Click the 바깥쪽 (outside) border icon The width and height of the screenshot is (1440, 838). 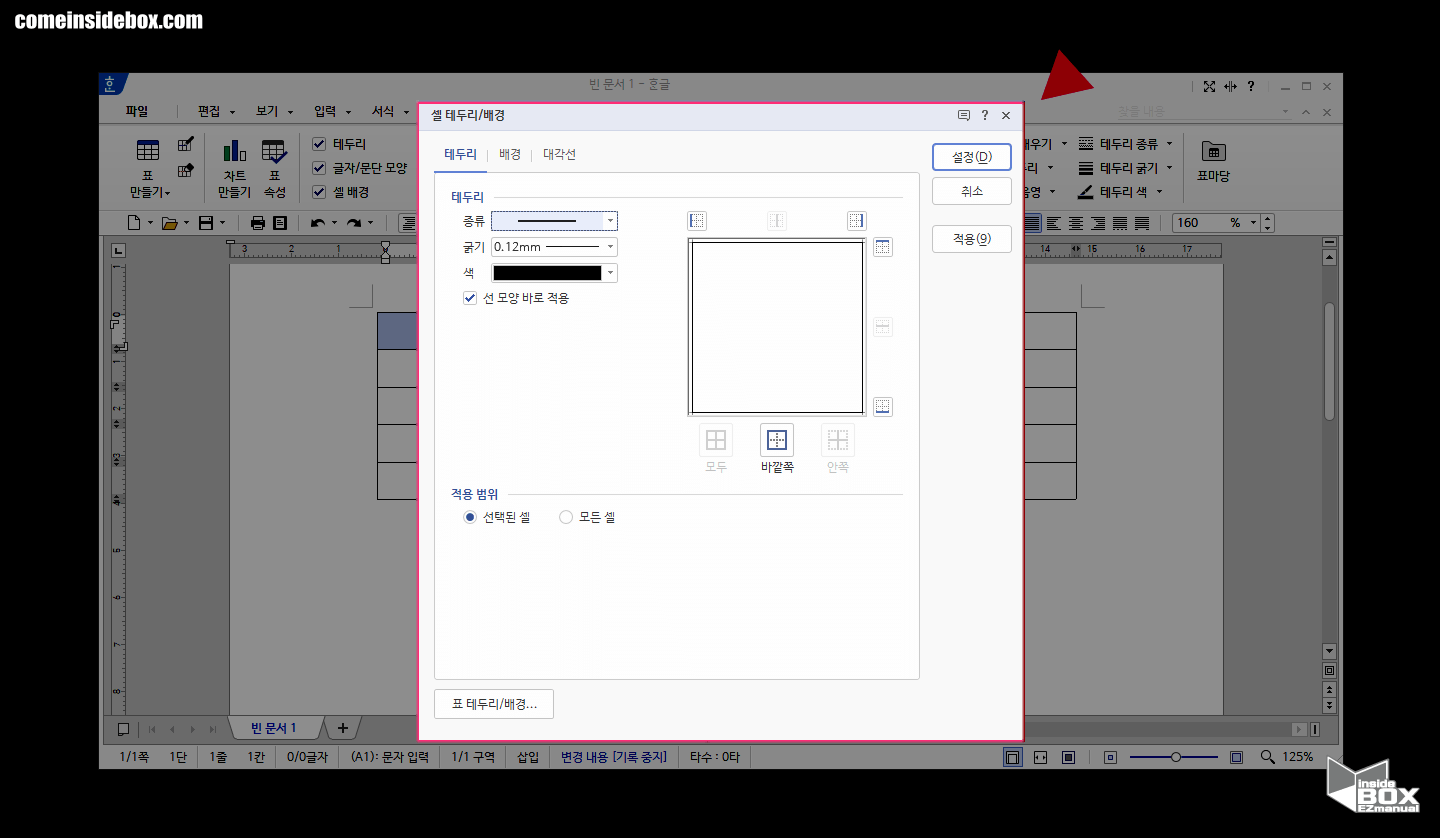tap(777, 440)
